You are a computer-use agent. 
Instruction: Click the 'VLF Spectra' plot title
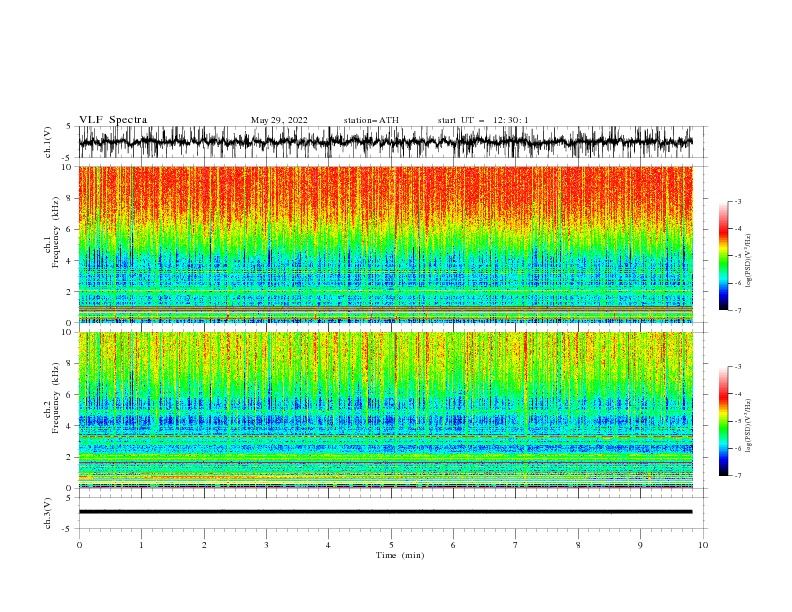tap(113, 120)
